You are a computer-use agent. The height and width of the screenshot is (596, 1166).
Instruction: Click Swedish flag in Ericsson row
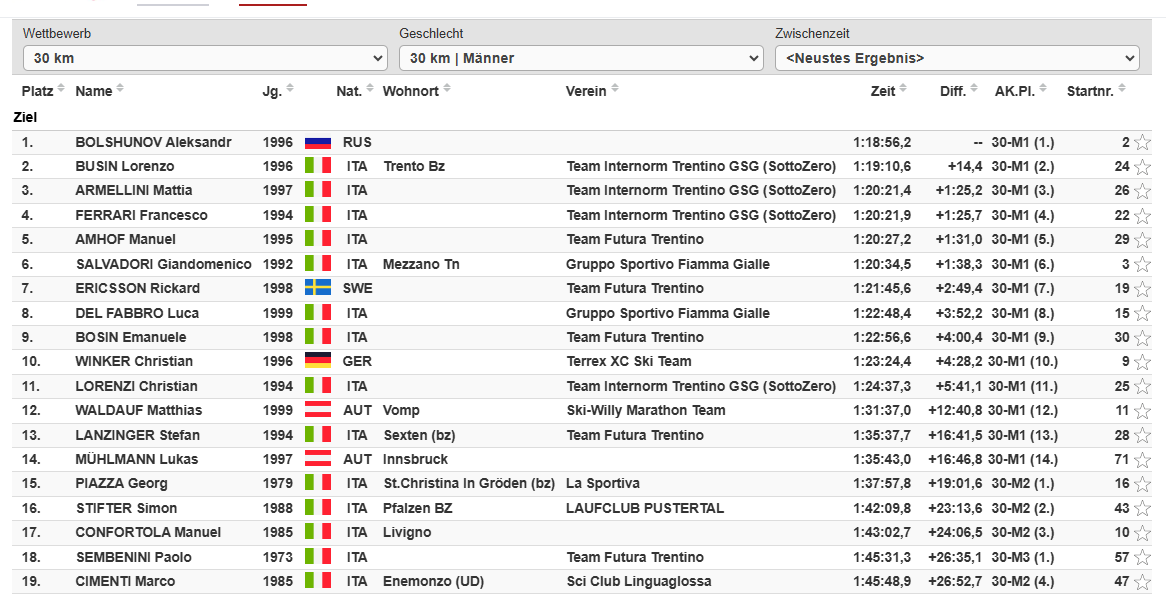317,288
